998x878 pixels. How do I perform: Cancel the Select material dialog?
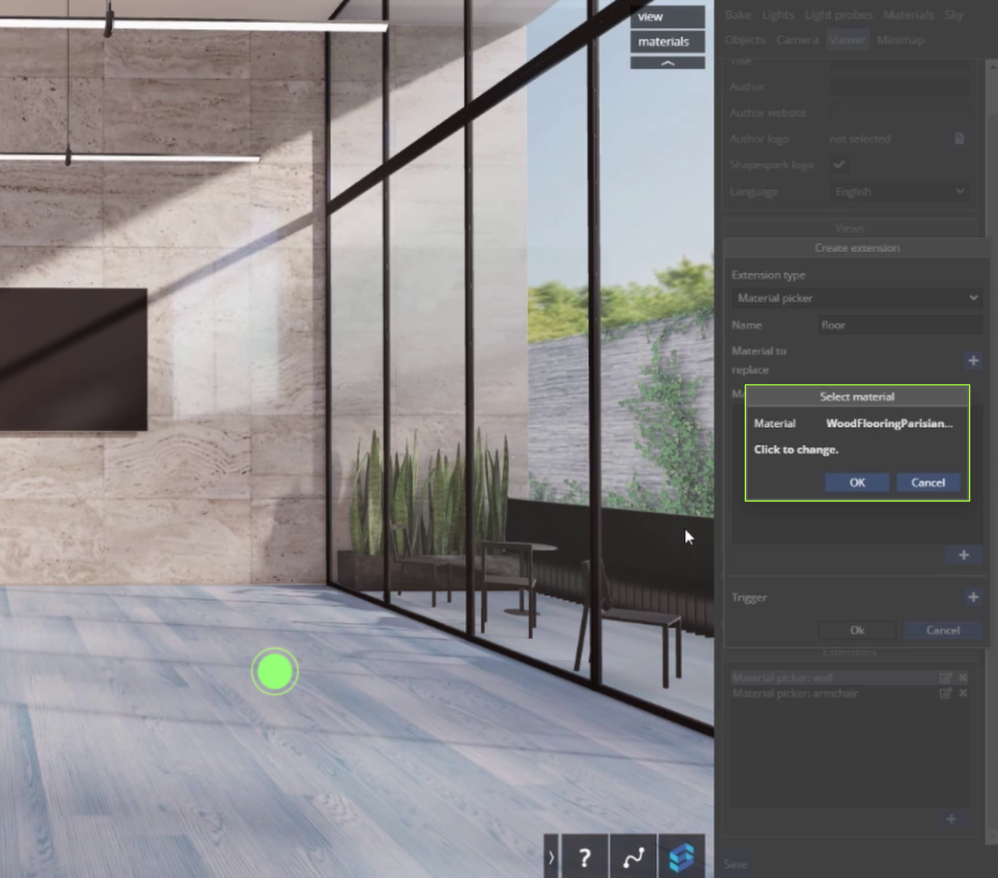click(928, 482)
